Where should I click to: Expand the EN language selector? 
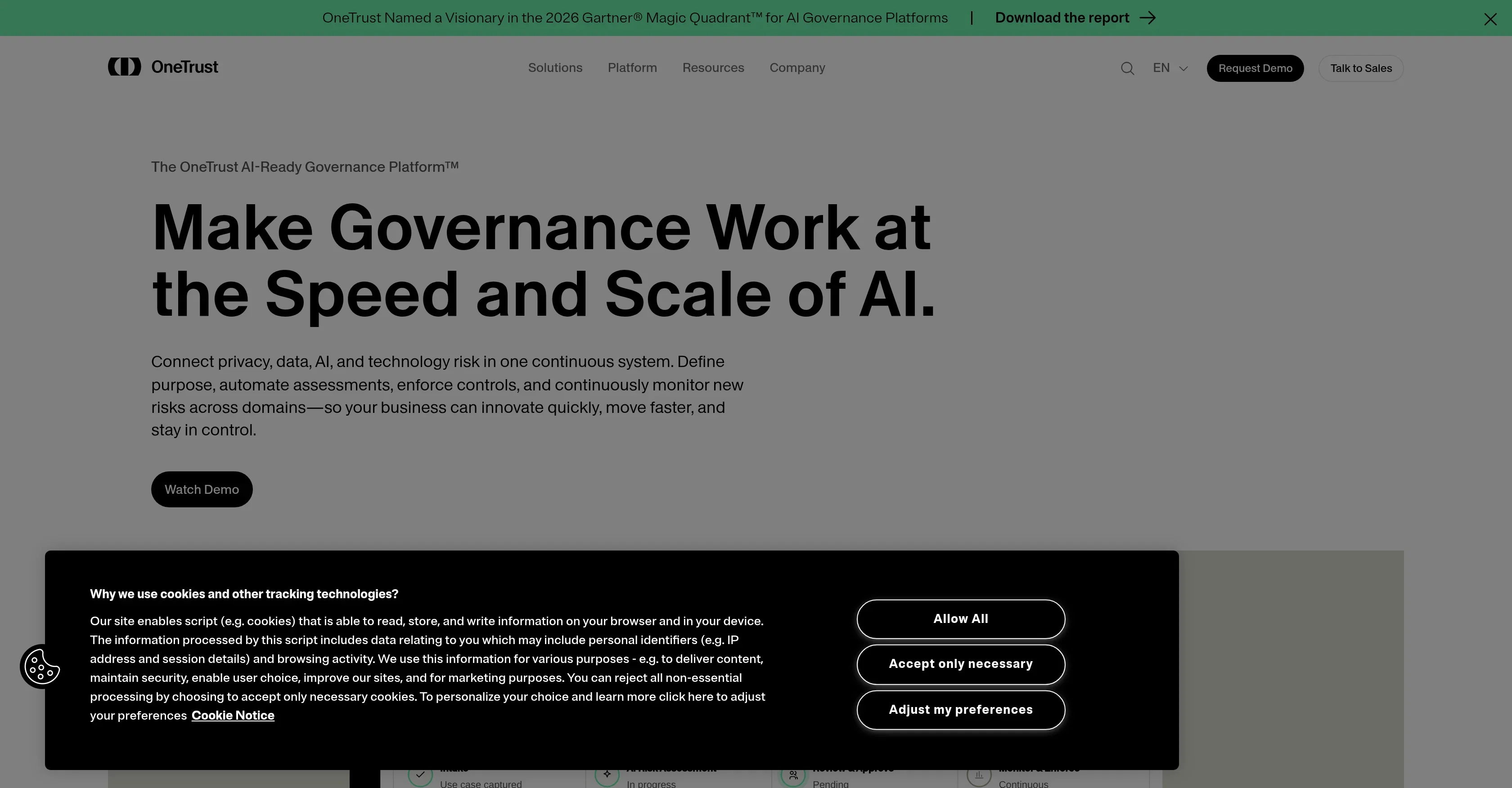1170,68
